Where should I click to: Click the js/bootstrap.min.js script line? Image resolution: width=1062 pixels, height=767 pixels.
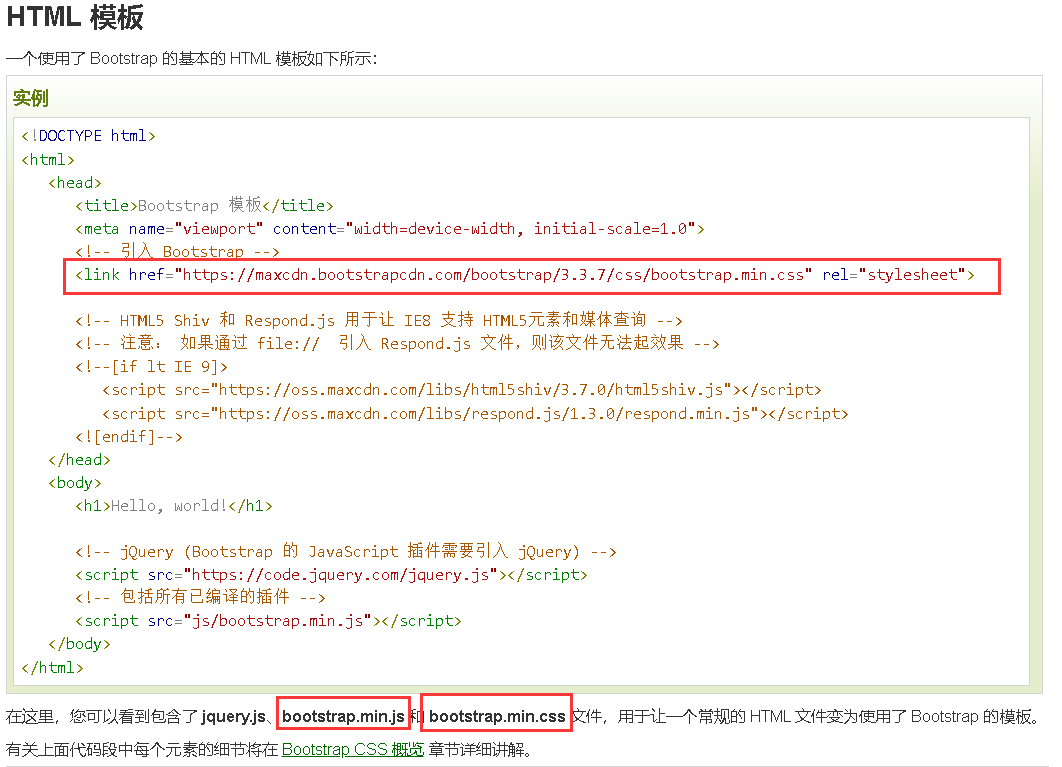(x=268, y=621)
